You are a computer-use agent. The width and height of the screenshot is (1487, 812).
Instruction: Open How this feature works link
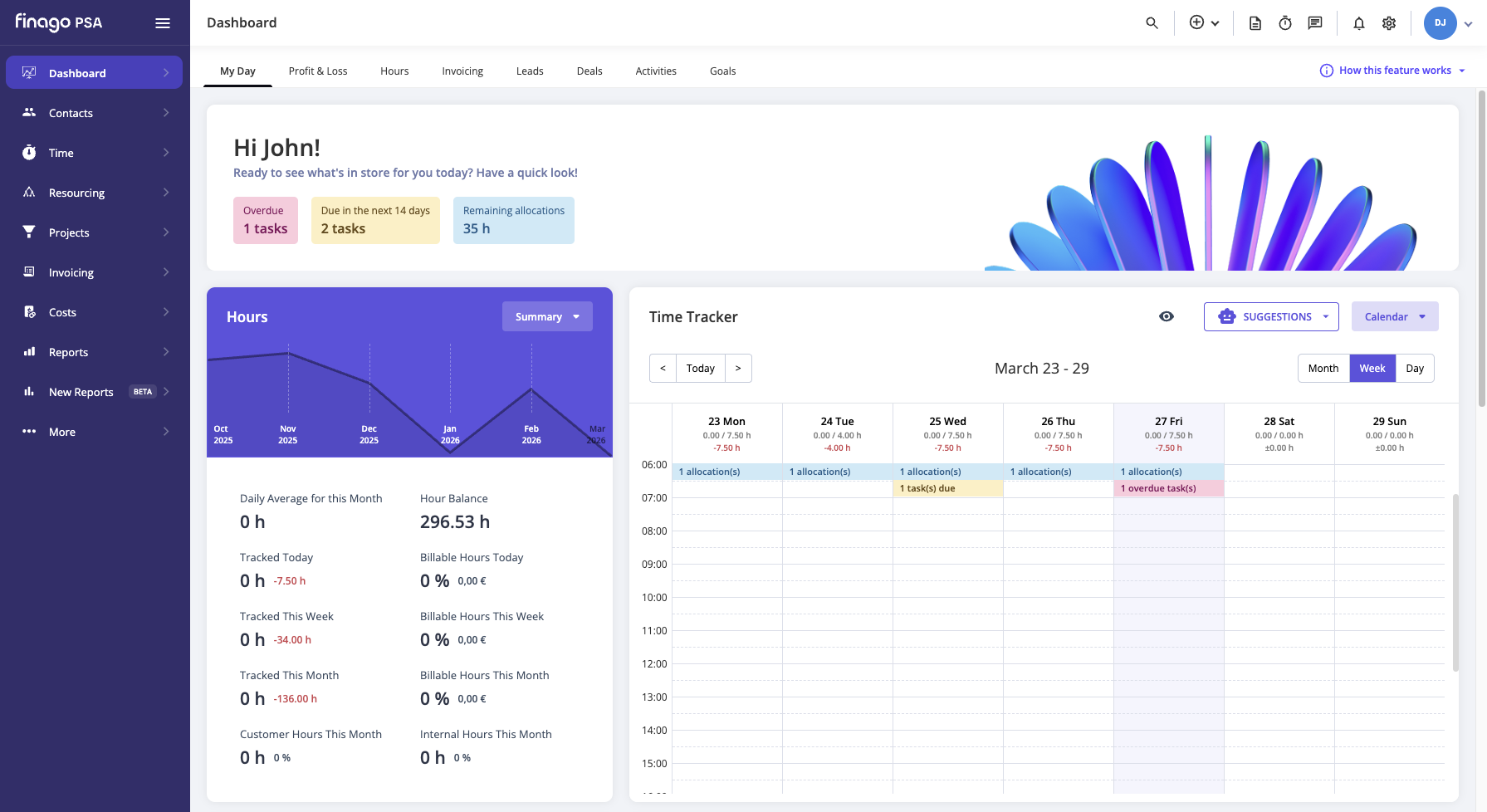[1393, 71]
